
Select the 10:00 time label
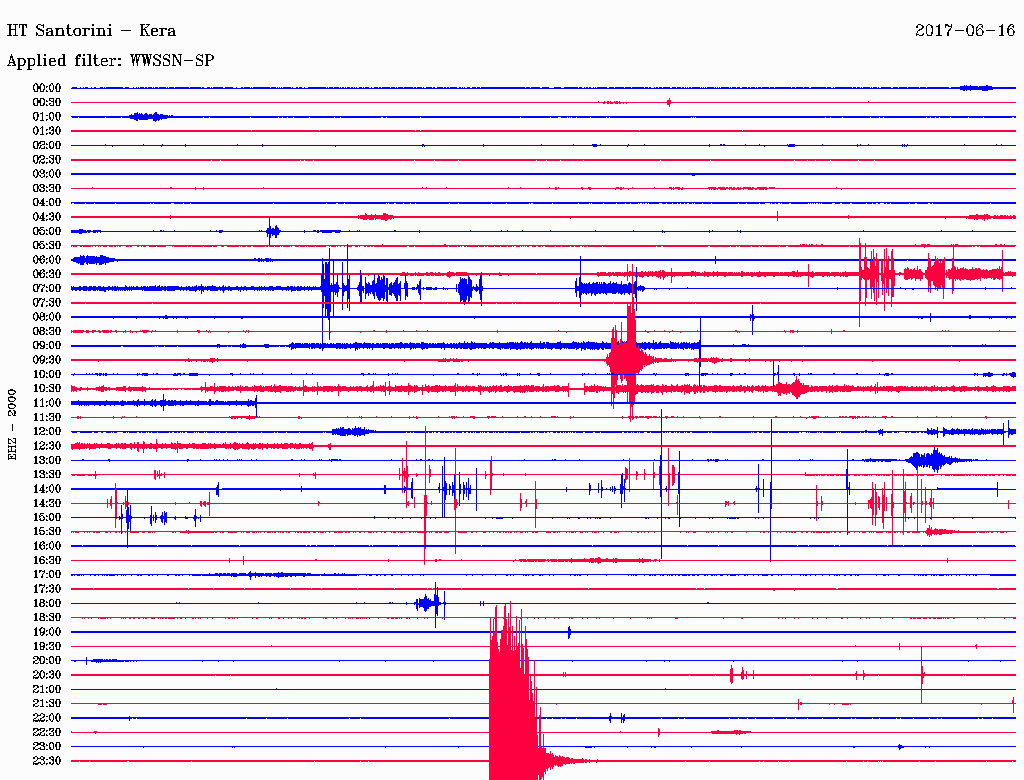pyautogui.click(x=47, y=374)
